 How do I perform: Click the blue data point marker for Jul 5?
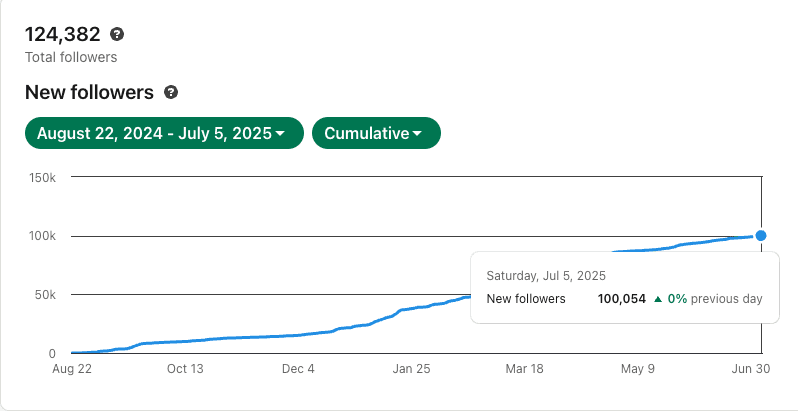pos(761,236)
